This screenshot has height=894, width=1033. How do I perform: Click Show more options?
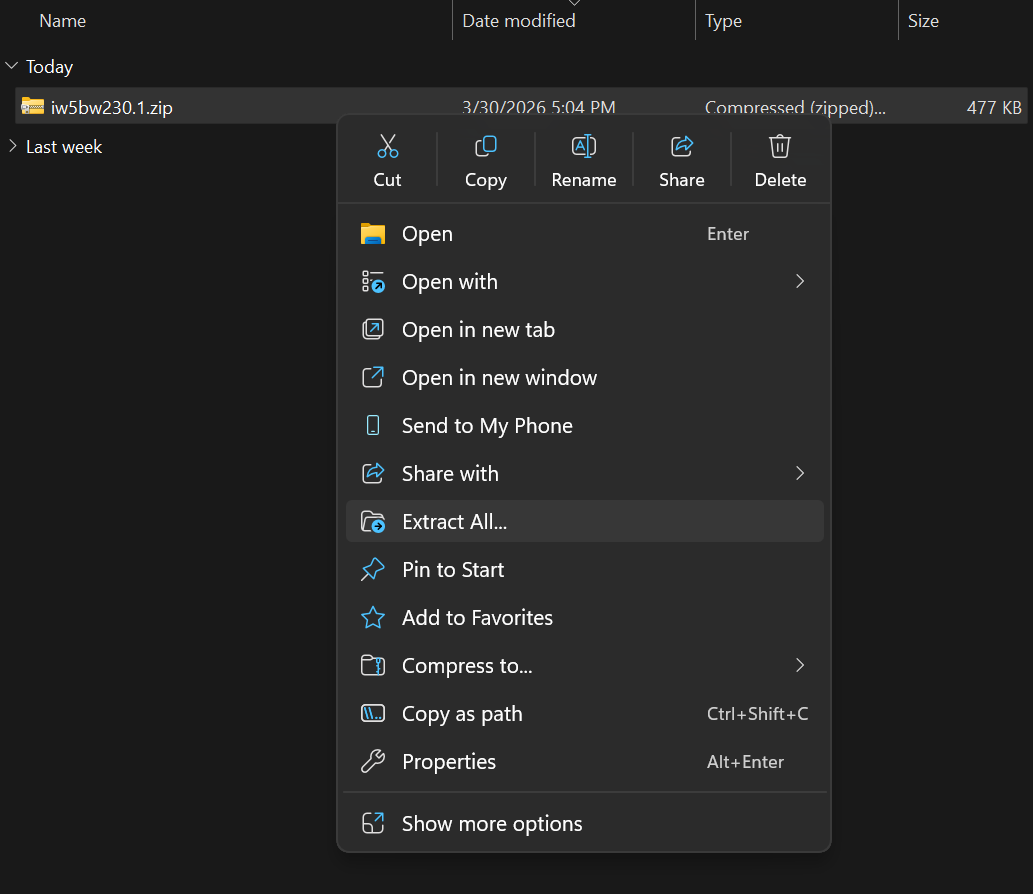(x=492, y=824)
